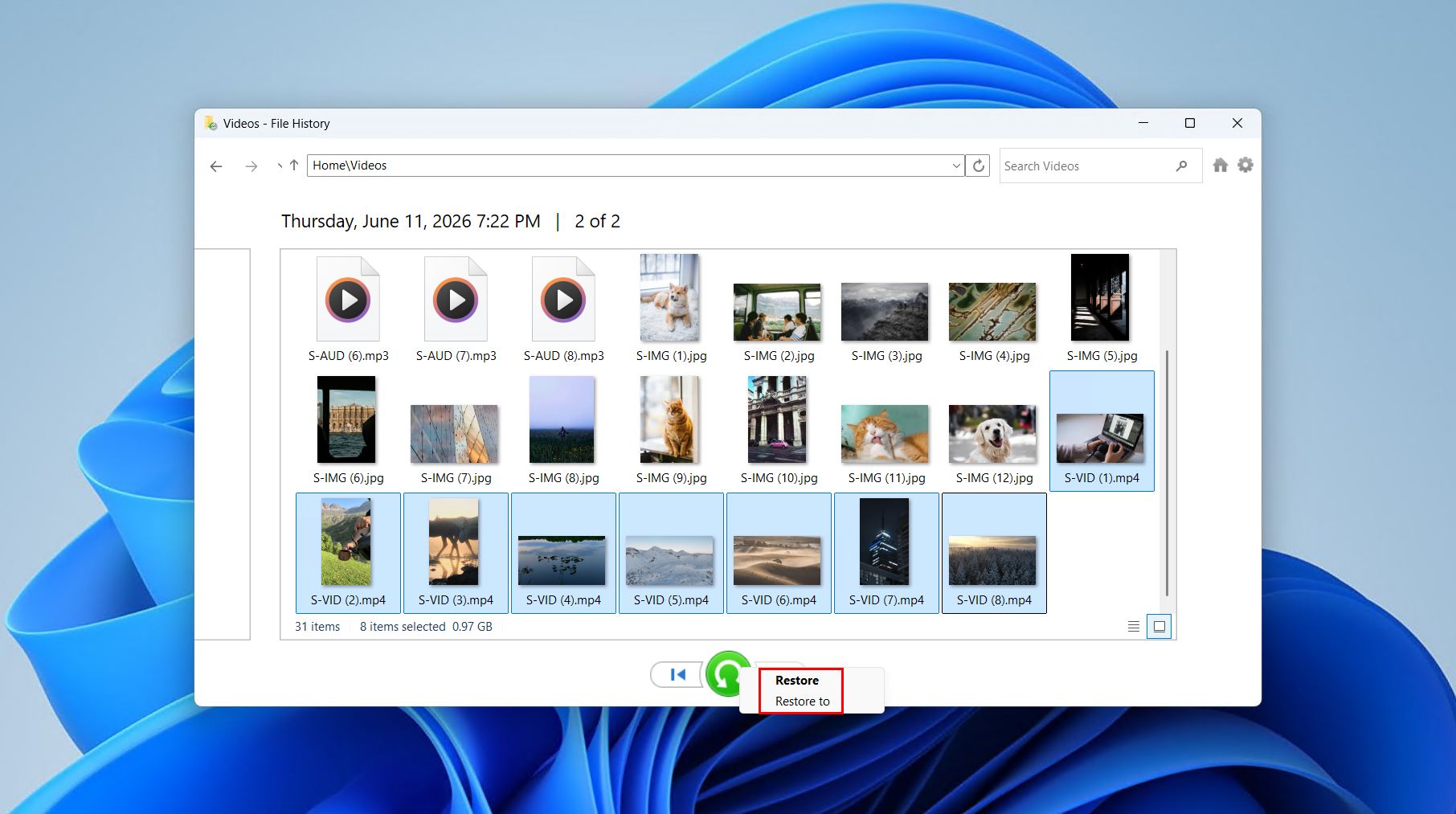
Task: Select the S-IMG (7).jpg thumbnail
Action: pyautogui.click(x=454, y=434)
